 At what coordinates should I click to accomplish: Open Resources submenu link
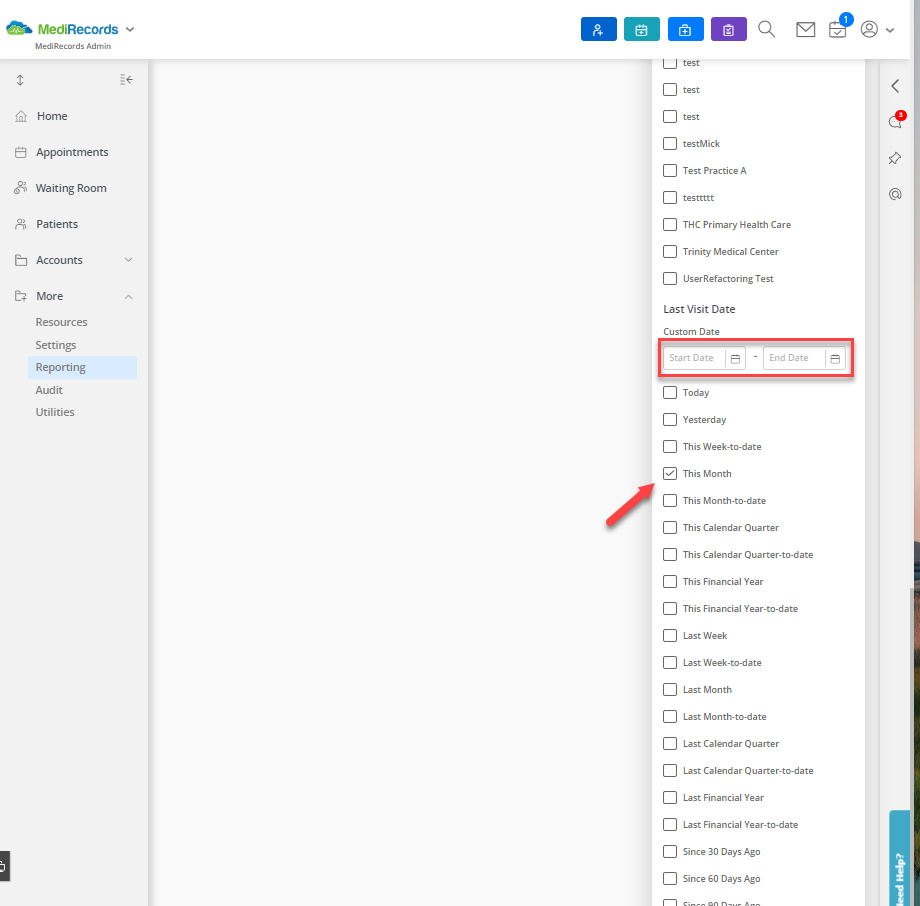[61, 322]
